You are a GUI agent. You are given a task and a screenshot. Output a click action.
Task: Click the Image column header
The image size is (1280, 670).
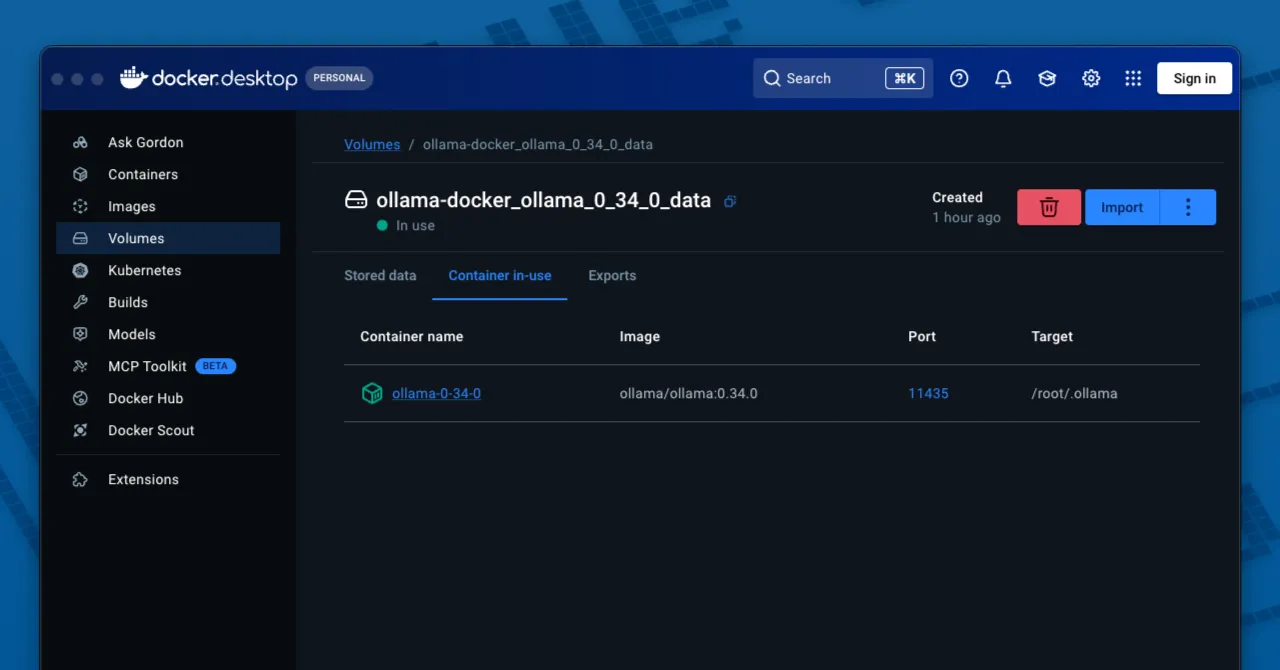[640, 336]
